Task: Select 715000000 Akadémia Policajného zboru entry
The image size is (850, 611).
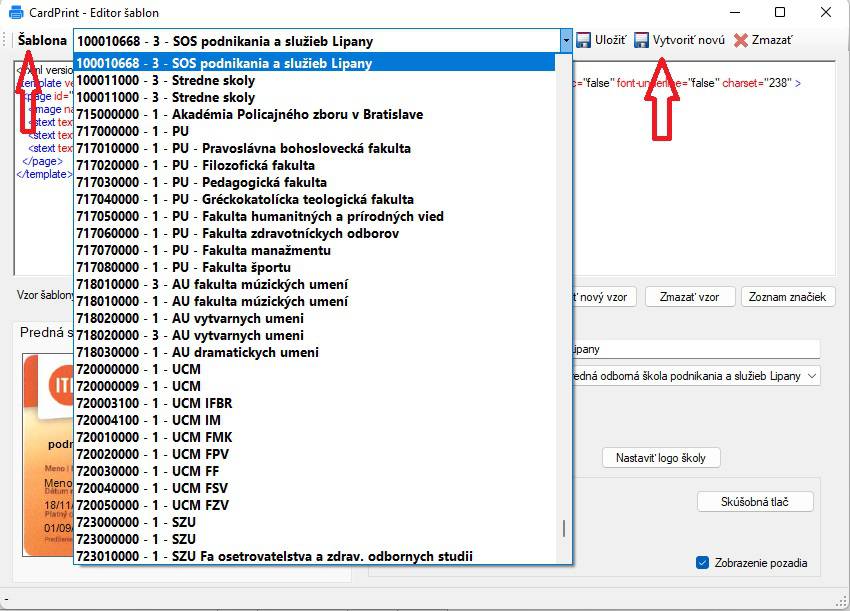Action: pos(250,114)
